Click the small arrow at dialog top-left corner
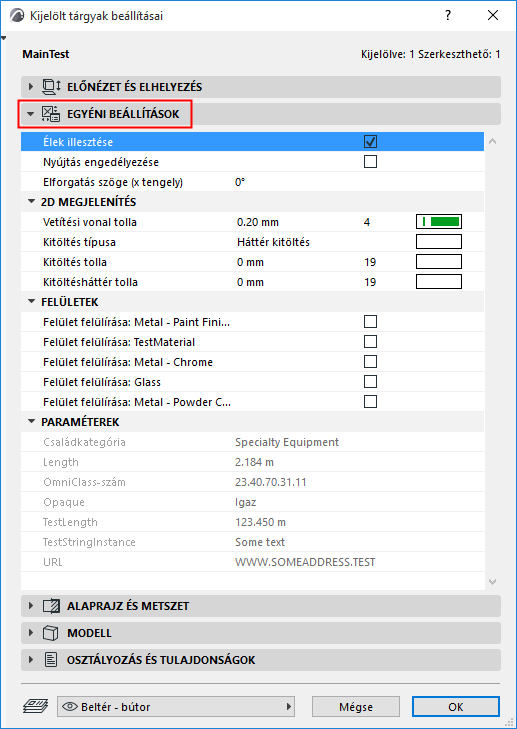Image resolution: width=517 pixels, height=729 pixels. [x=4, y=38]
